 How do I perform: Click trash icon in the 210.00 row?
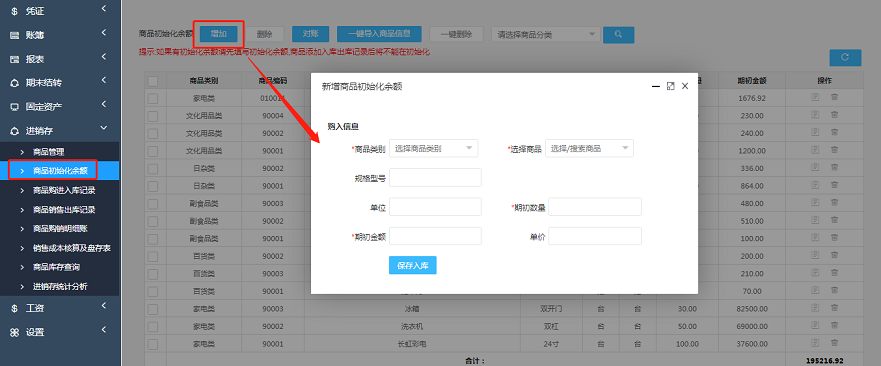pyautogui.click(x=834, y=273)
